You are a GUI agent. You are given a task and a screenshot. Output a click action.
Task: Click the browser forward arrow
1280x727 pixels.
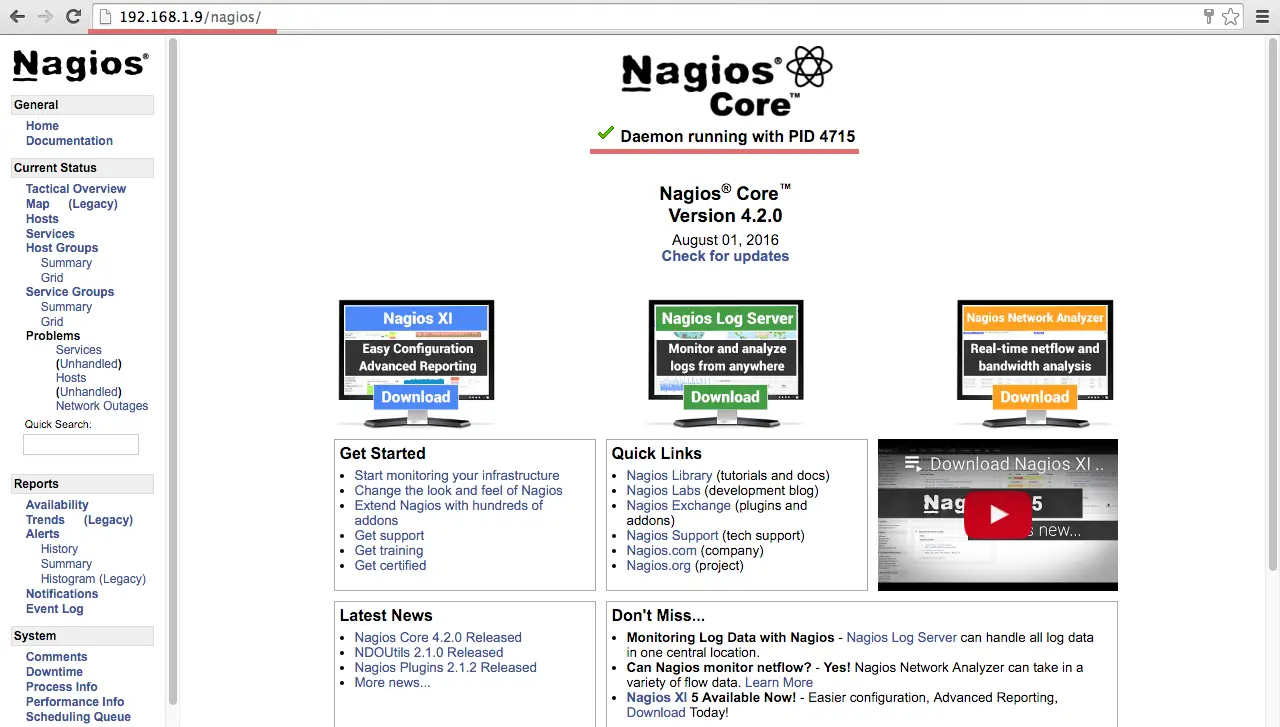[45, 17]
